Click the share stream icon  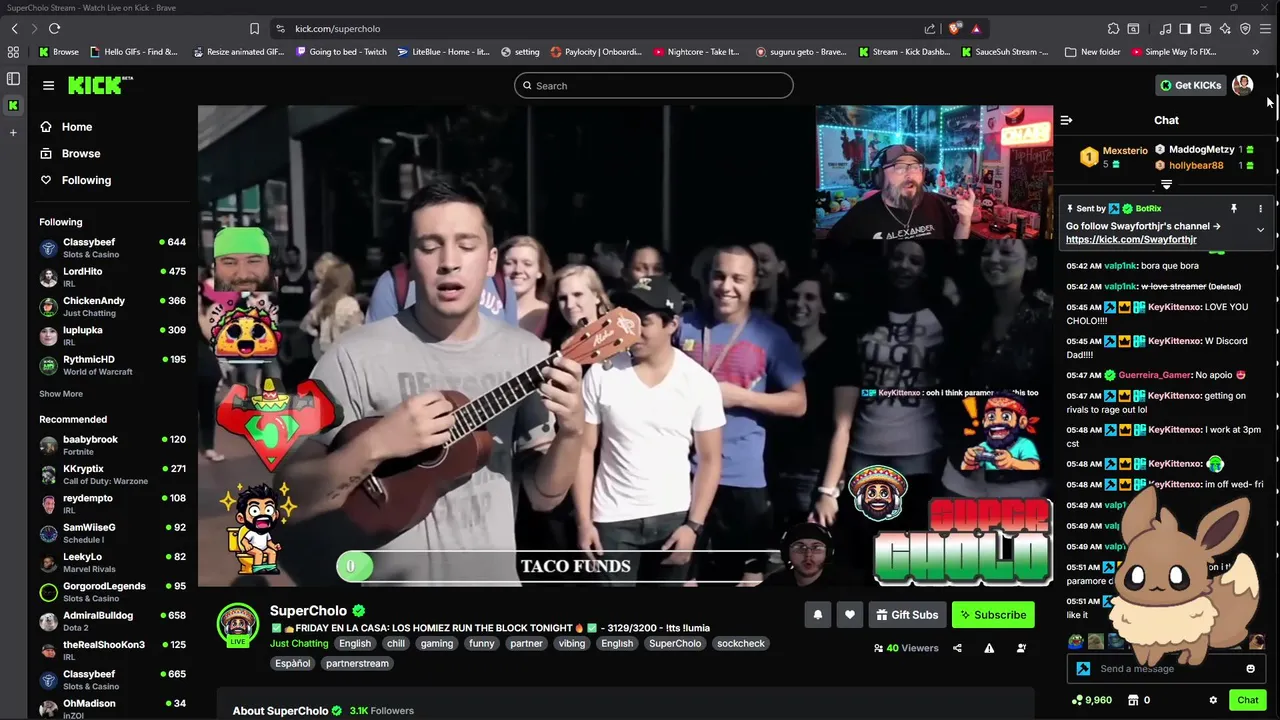957,648
